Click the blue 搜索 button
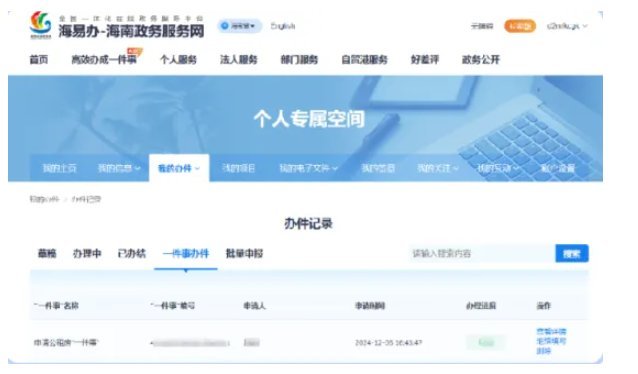The image size is (638, 374). (x=572, y=254)
